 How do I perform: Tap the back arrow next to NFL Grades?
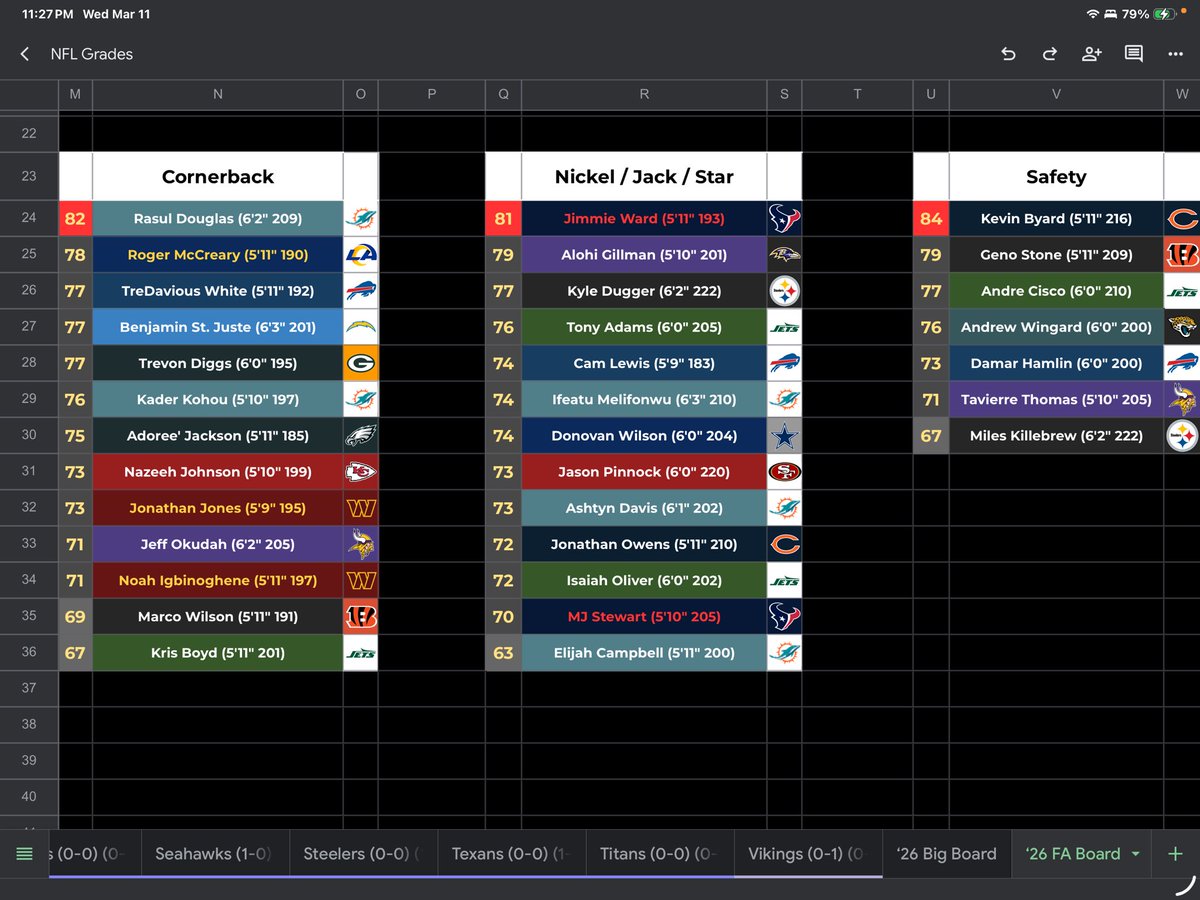click(25, 54)
